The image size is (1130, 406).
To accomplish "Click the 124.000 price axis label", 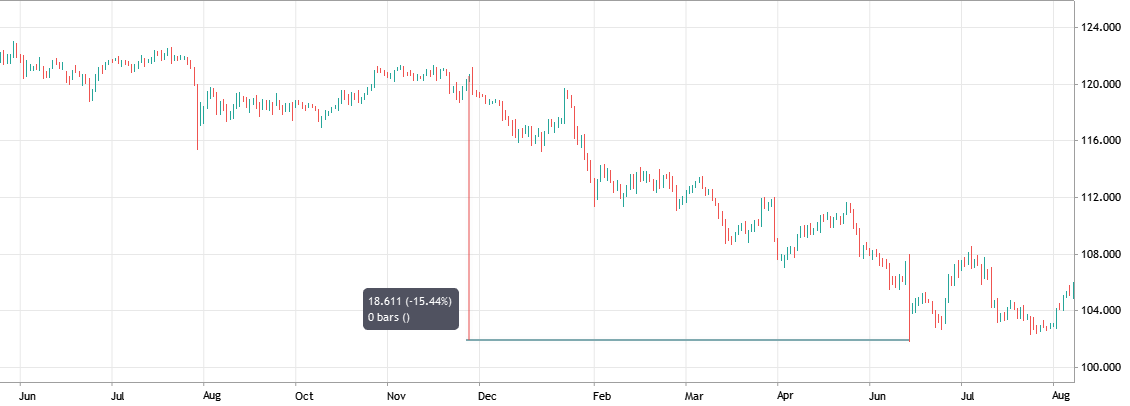I will tap(1097, 27).
